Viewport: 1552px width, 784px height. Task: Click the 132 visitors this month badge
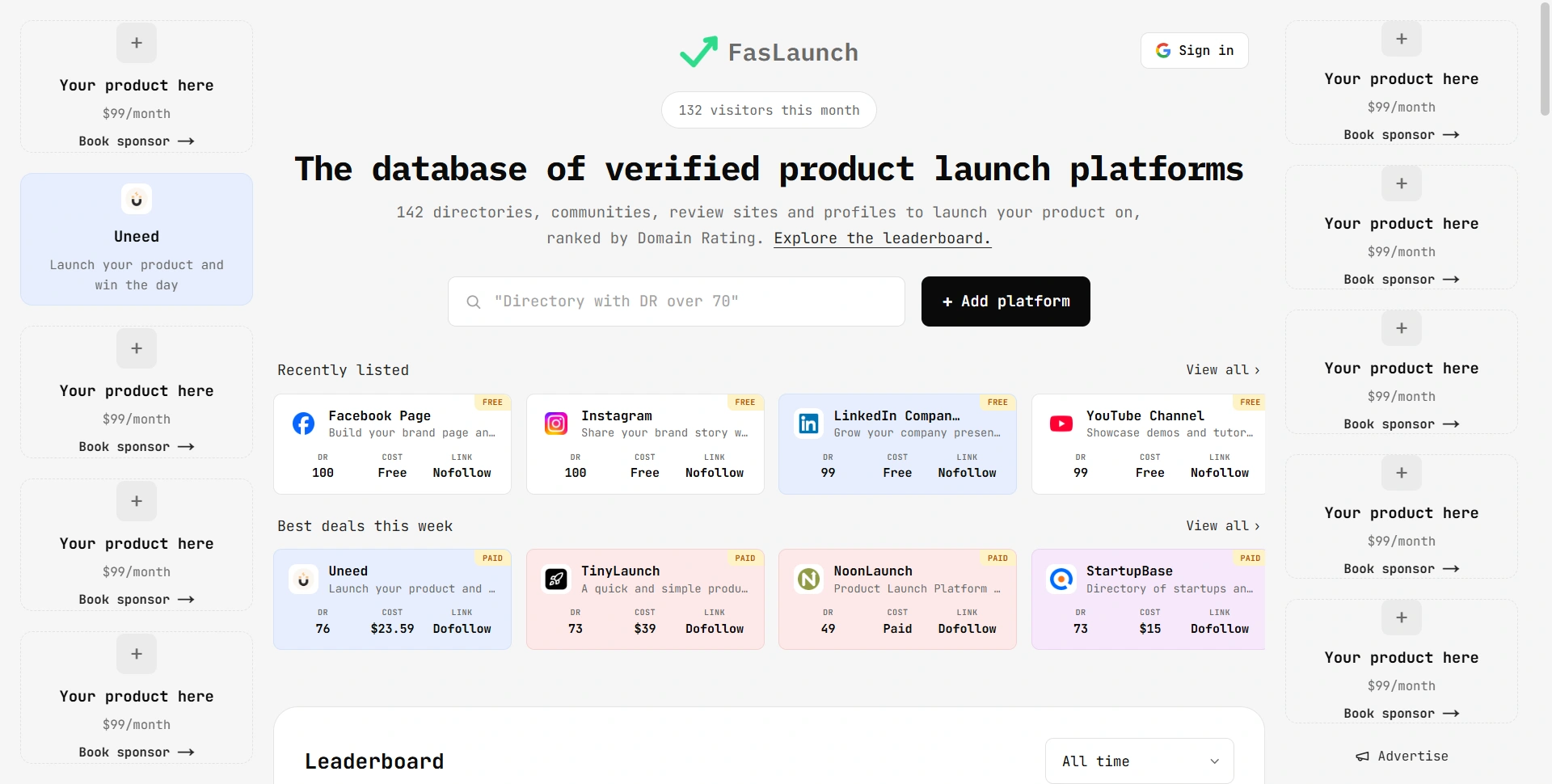coord(769,110)
